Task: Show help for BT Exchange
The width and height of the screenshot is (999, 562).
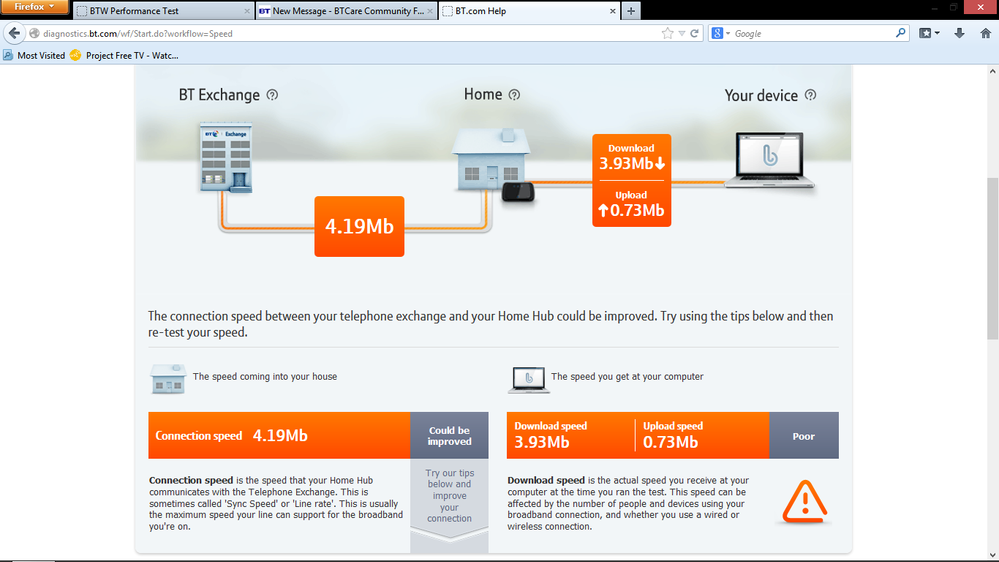Action: (x=272, y=95)
